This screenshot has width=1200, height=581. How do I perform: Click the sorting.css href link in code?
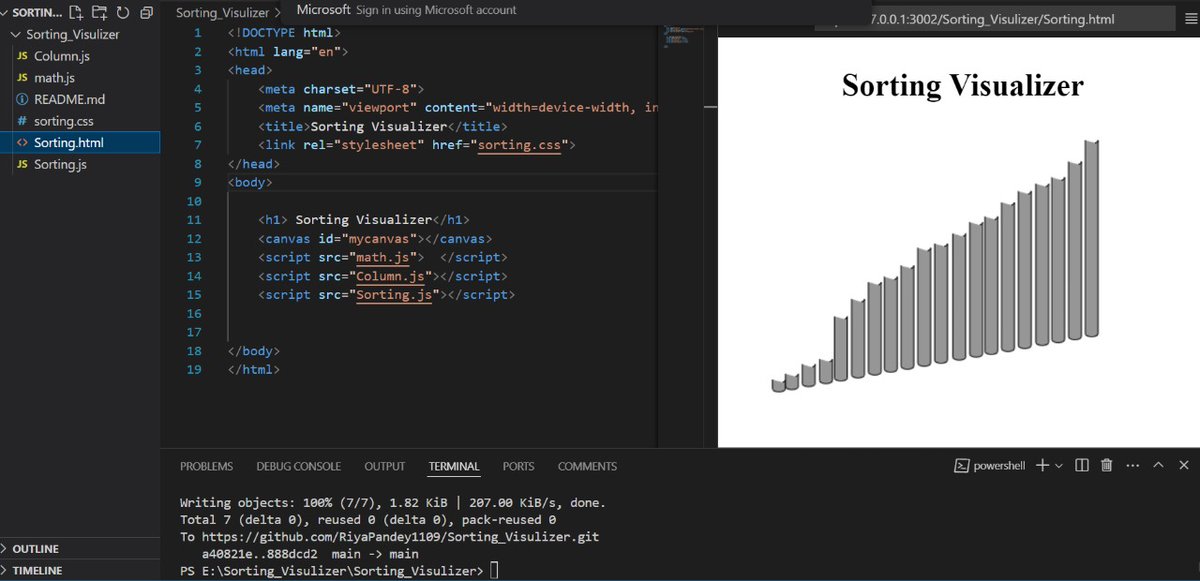(520, 145)
